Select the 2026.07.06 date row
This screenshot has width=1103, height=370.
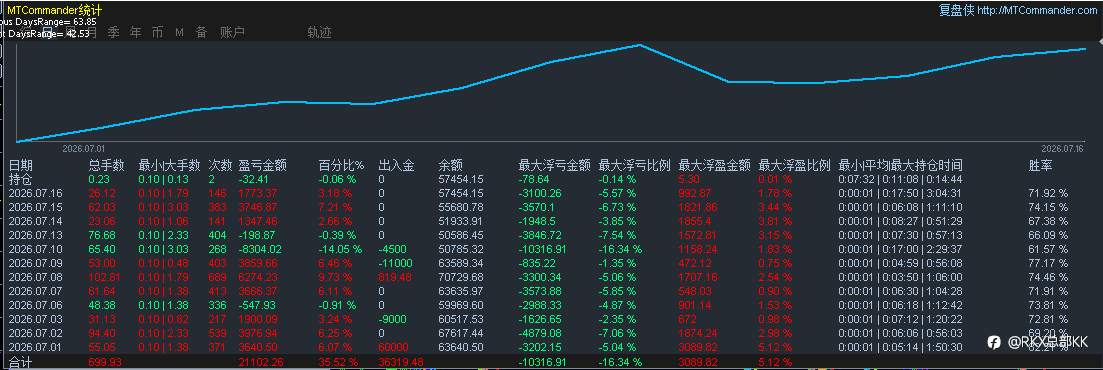36,305
